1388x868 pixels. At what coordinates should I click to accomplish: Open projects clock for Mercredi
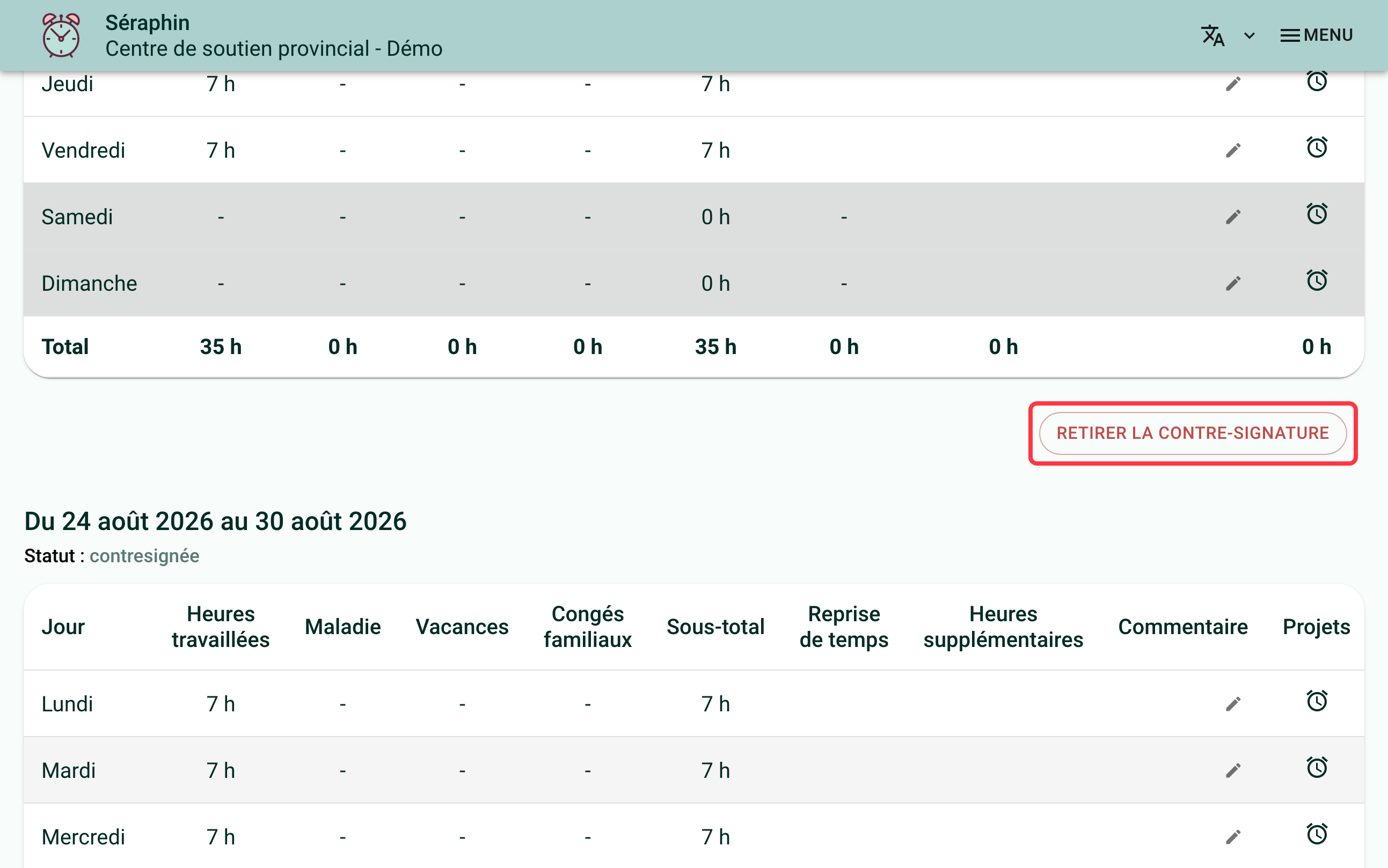[1317, 834]
